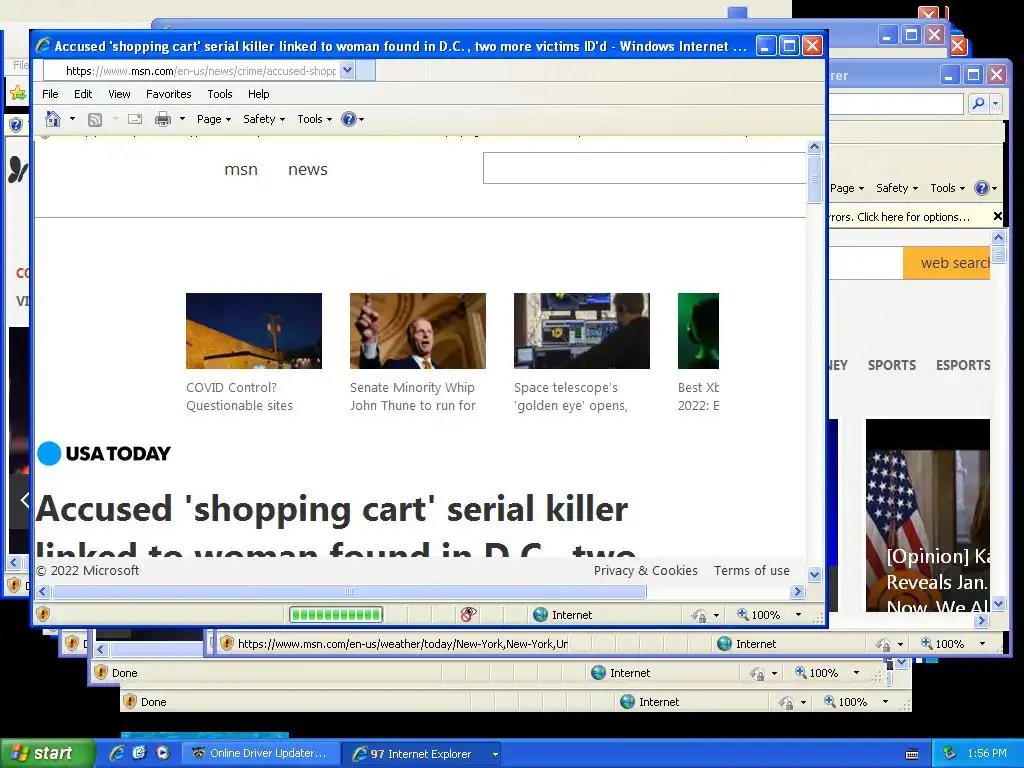
Task: Open the zoom level dropdown arrow in the front status bar
Action: click(x=798, y=615)
